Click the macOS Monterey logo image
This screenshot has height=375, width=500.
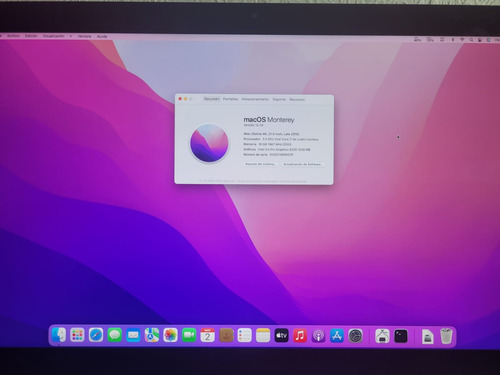point(209,143)
